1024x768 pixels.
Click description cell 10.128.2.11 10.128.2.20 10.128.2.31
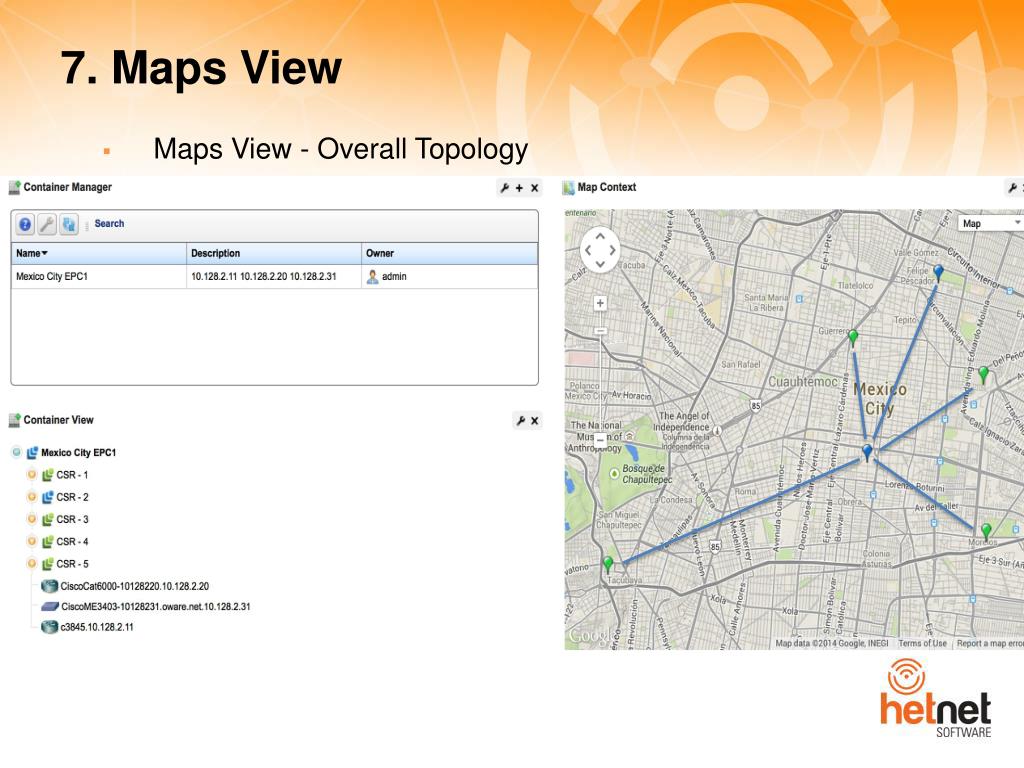[263, 276]
